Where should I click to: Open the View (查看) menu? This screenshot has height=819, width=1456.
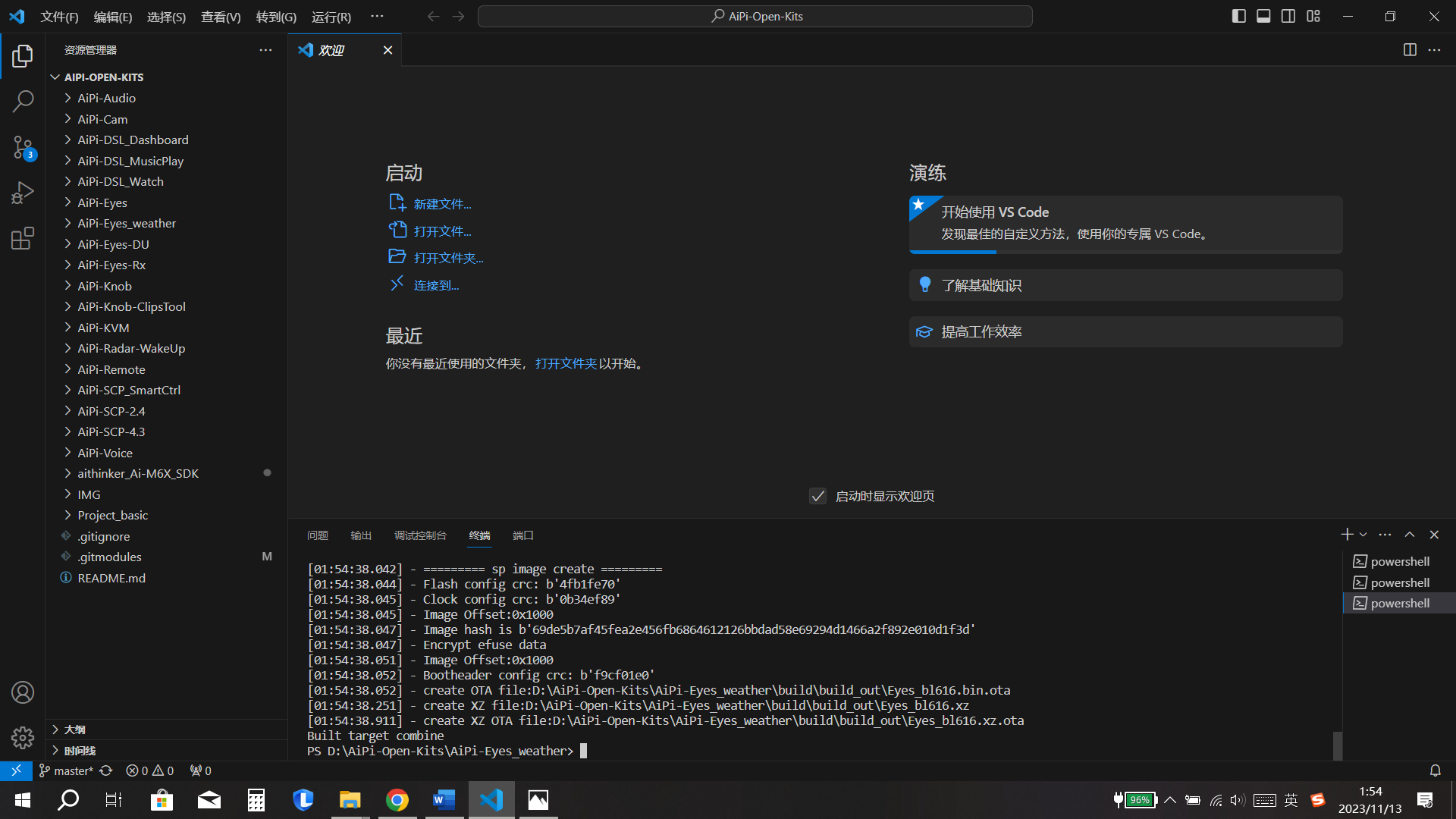221,17
